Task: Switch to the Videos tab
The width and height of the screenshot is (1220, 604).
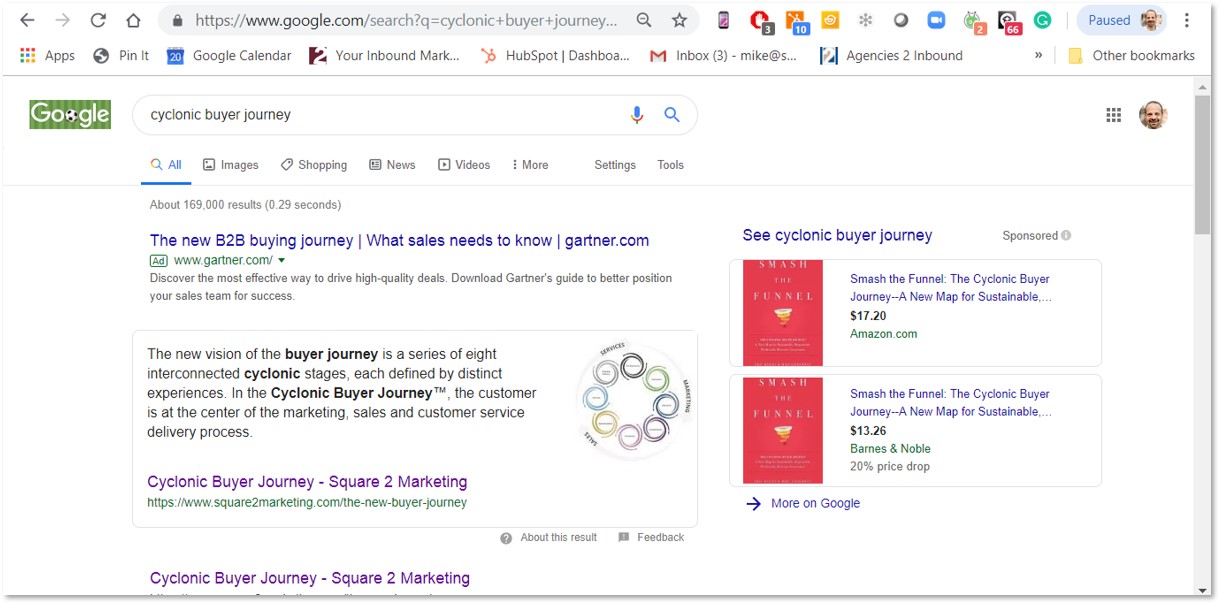Action: (x=464, y=165)
